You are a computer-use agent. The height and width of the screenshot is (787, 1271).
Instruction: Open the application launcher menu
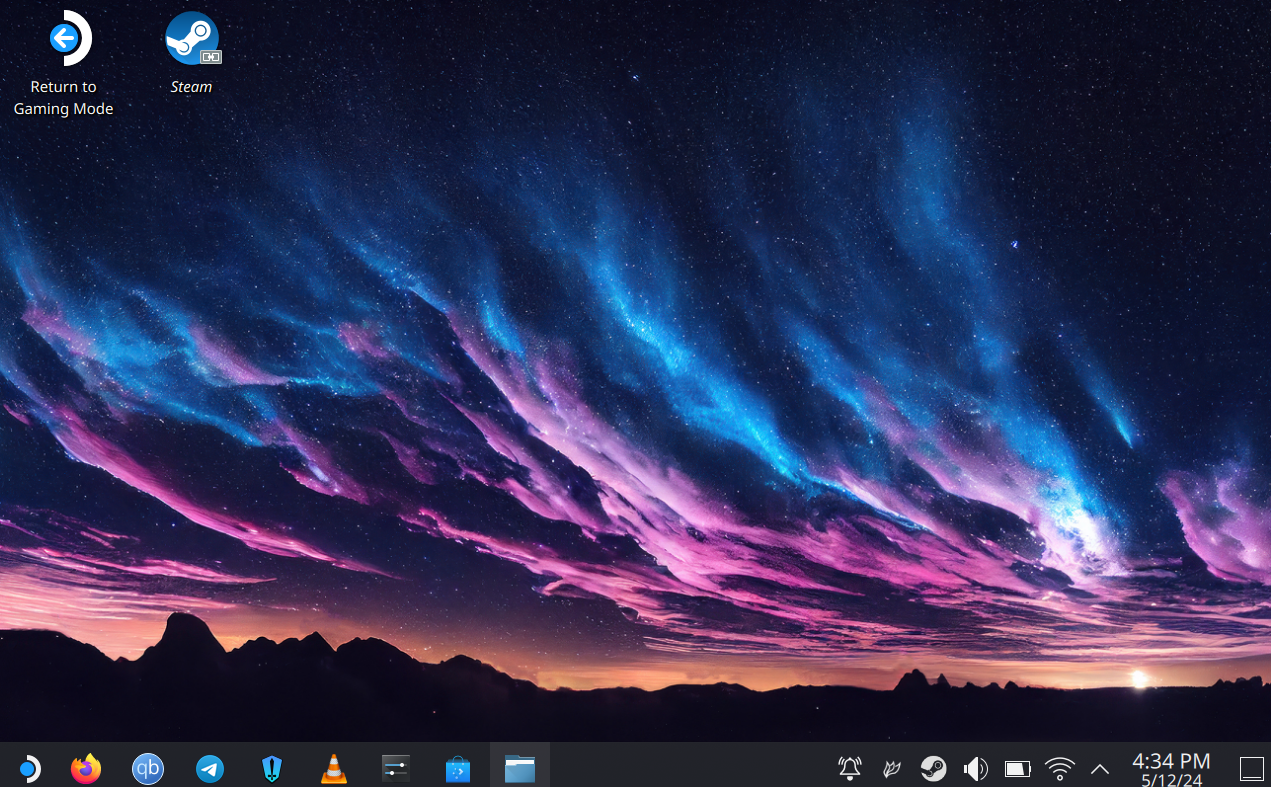click(x=29, y=768)
